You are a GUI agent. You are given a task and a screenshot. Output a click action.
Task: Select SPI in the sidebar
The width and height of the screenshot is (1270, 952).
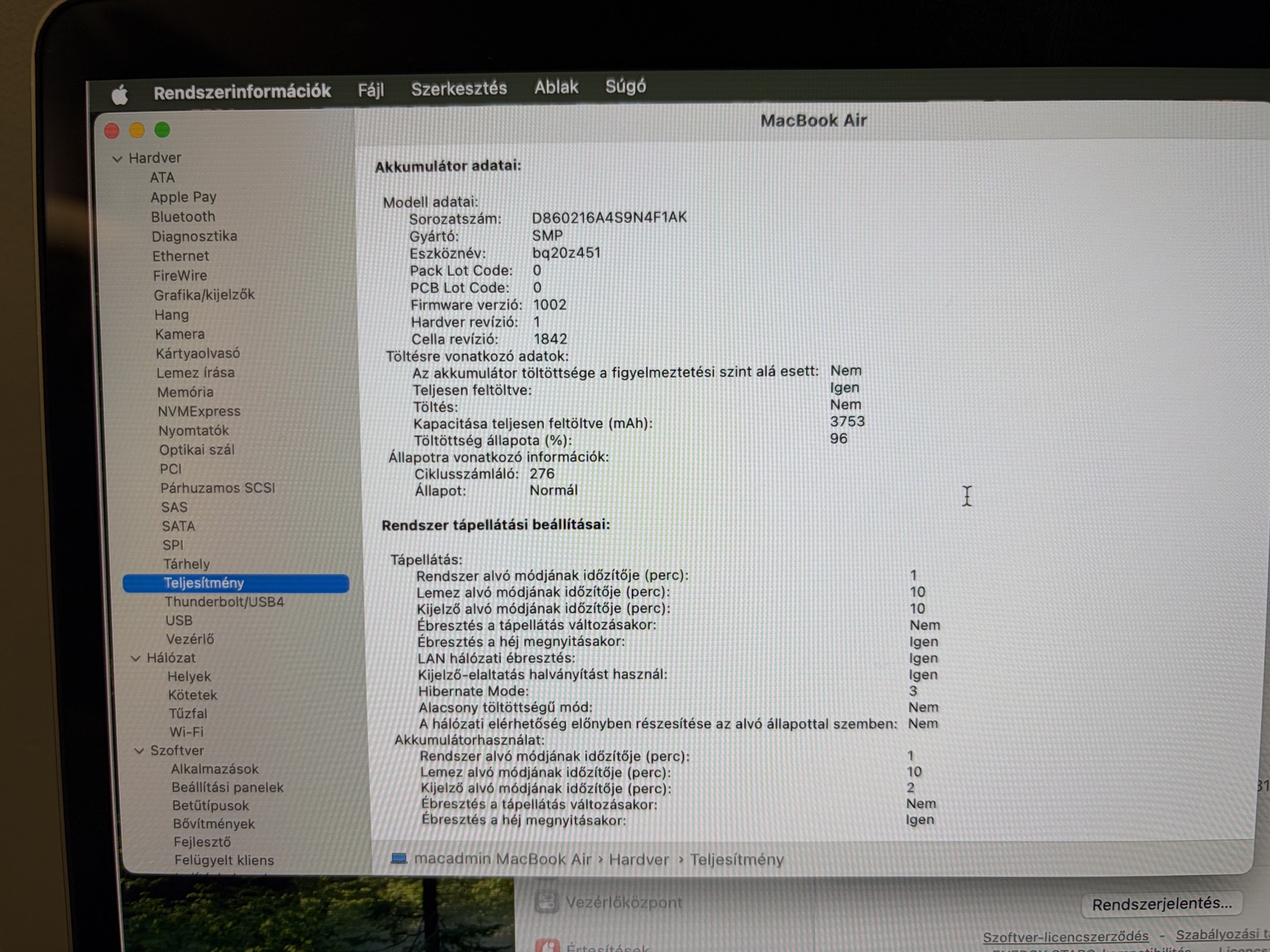pyautogui.click(x=173, y=545)
